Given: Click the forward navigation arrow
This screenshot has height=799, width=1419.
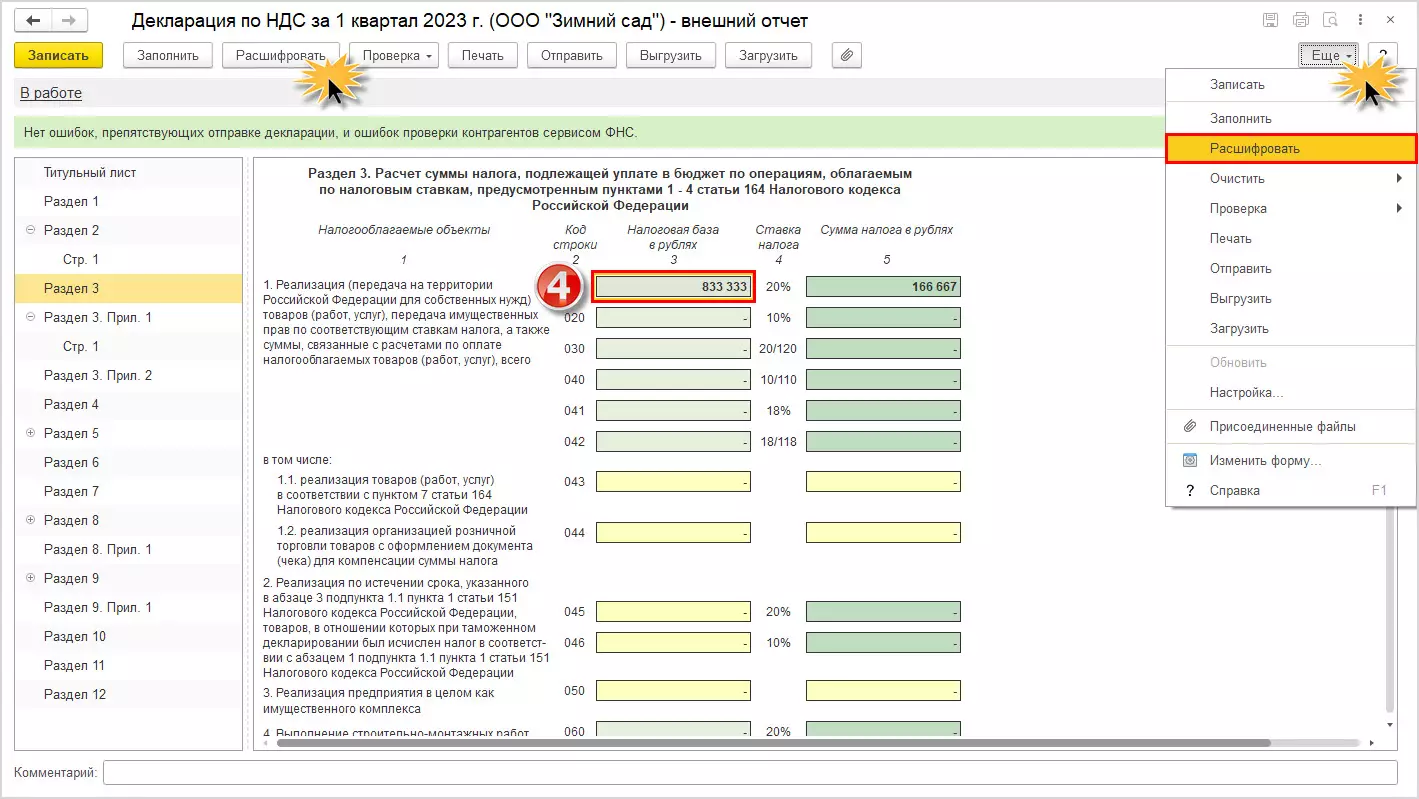Looking at the screenshot, I should 68,21.
